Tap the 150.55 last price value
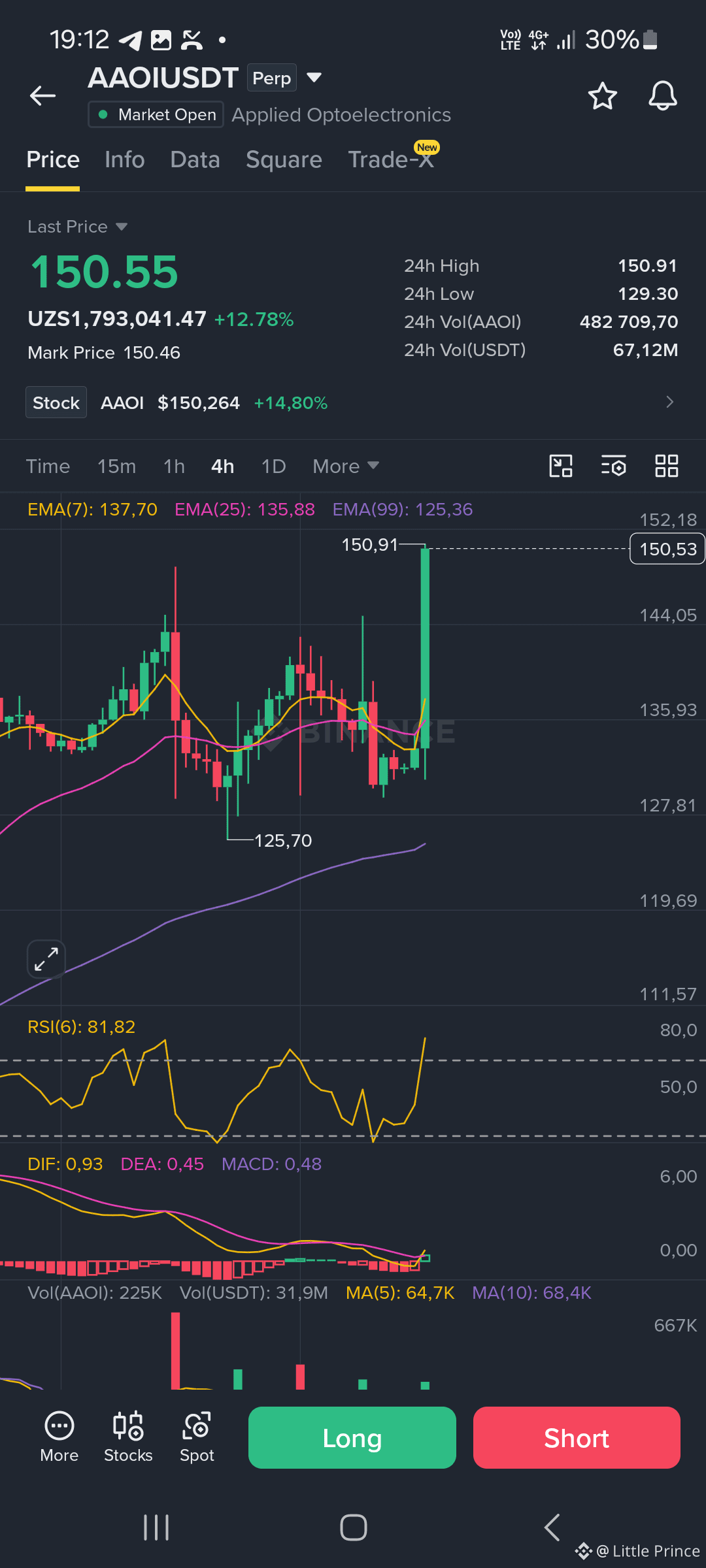 (x=105, y=272)
